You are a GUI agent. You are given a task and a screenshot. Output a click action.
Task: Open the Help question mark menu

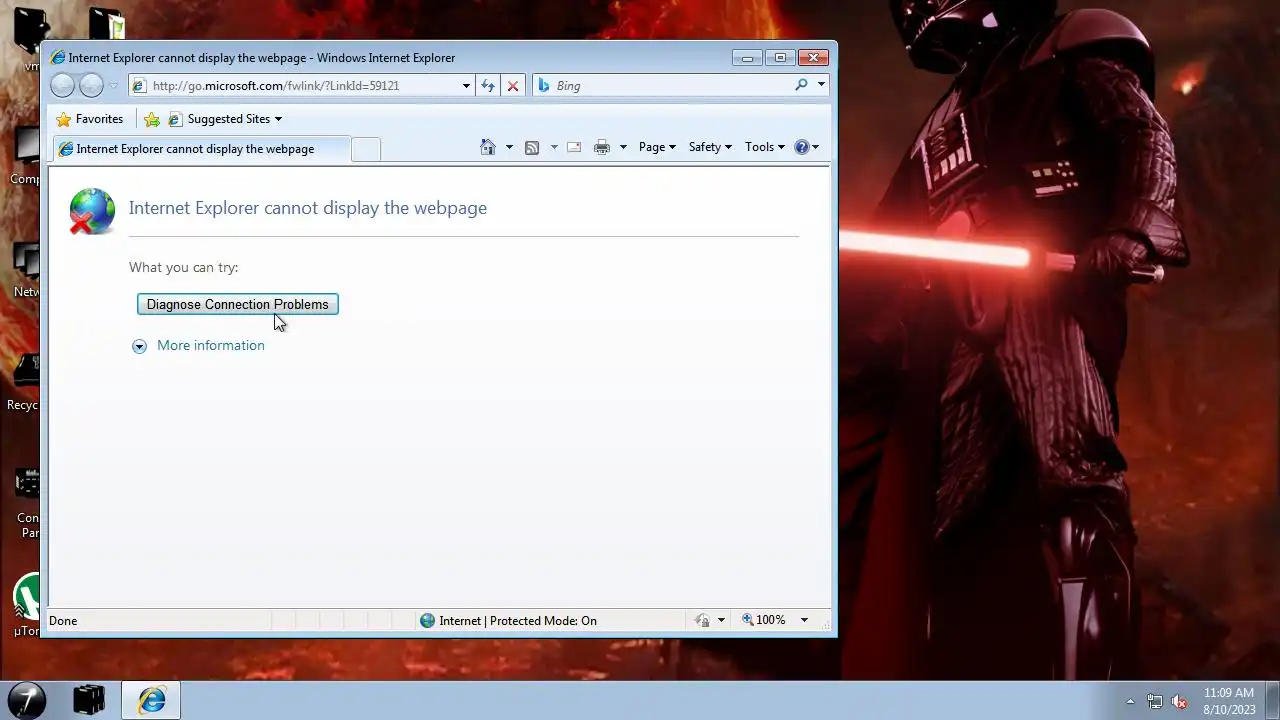coord(806,147)
